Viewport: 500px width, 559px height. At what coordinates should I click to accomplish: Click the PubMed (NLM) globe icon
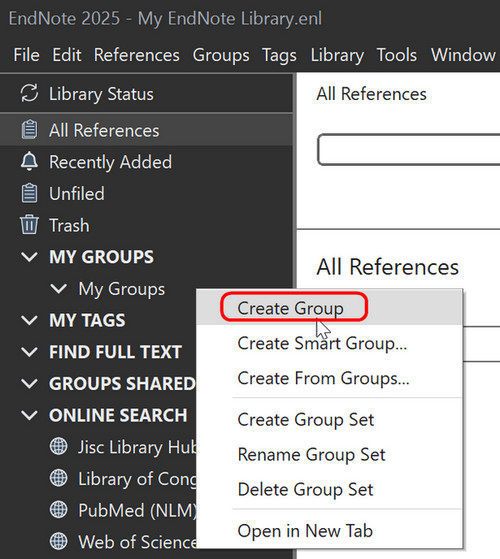pos(58,510)
